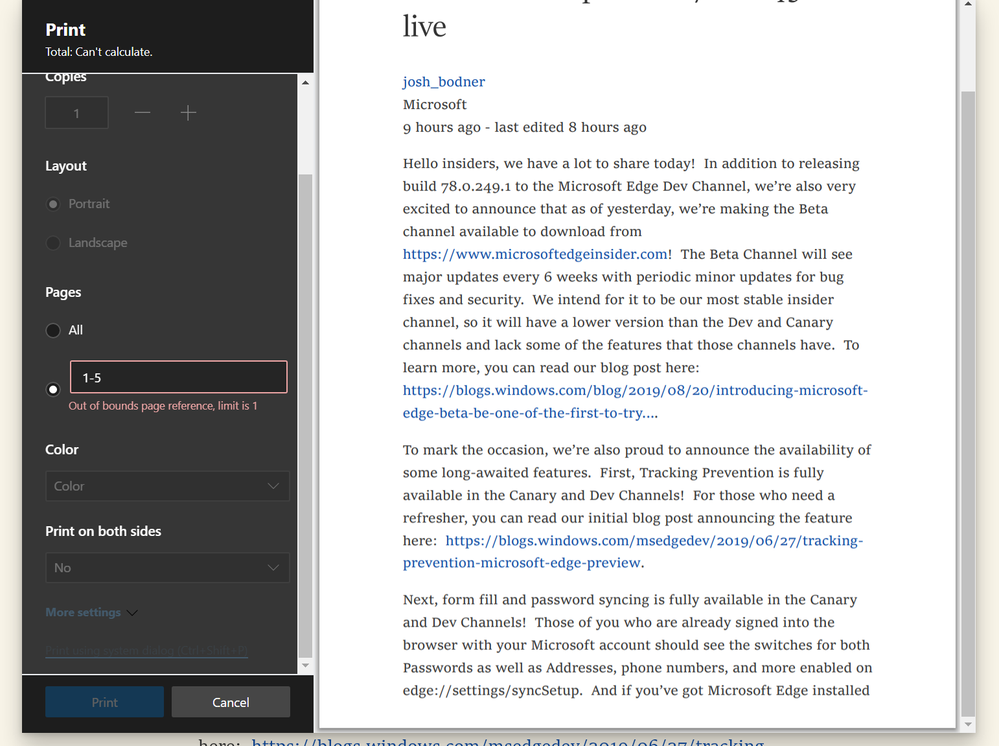The image size is (999, 746).
Task: Click the Print dialog title
Action: tap(66, 29)
